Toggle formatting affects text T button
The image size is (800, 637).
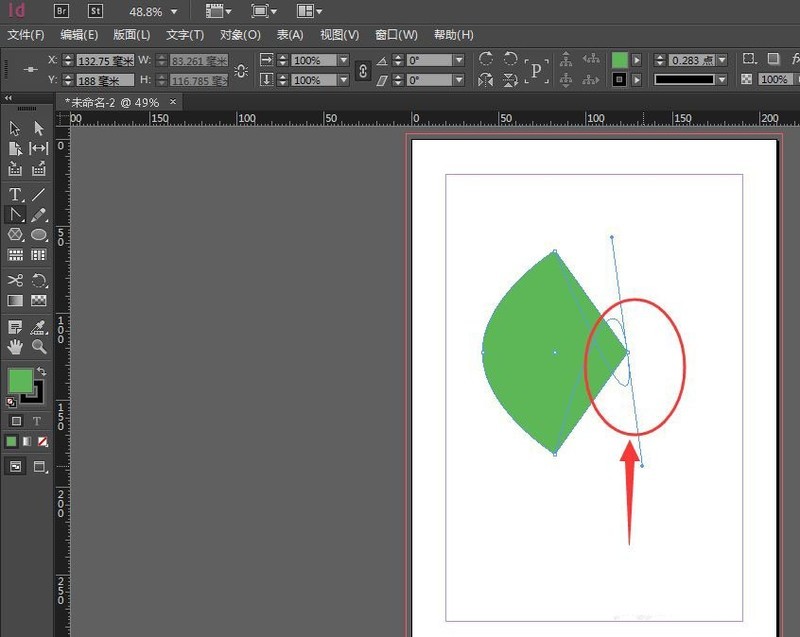pyautogui.click(x=37, y=421)
